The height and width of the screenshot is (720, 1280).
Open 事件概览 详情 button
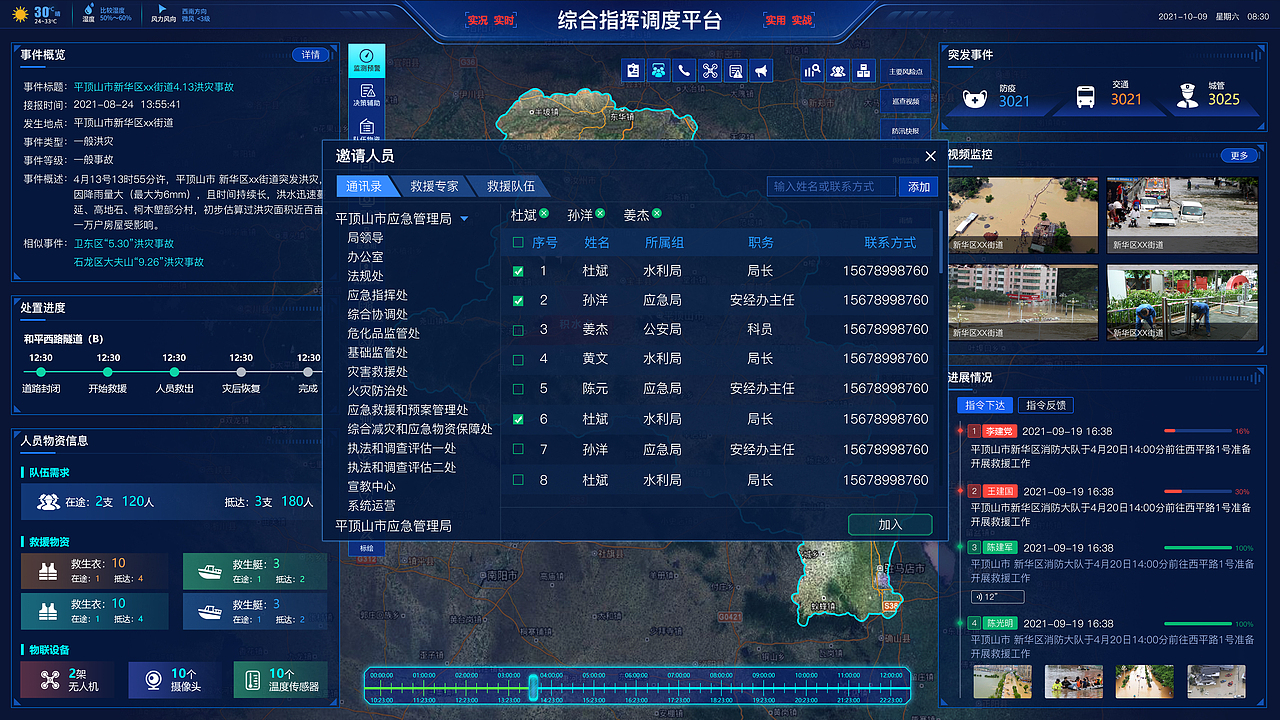(x=311, y=55)
